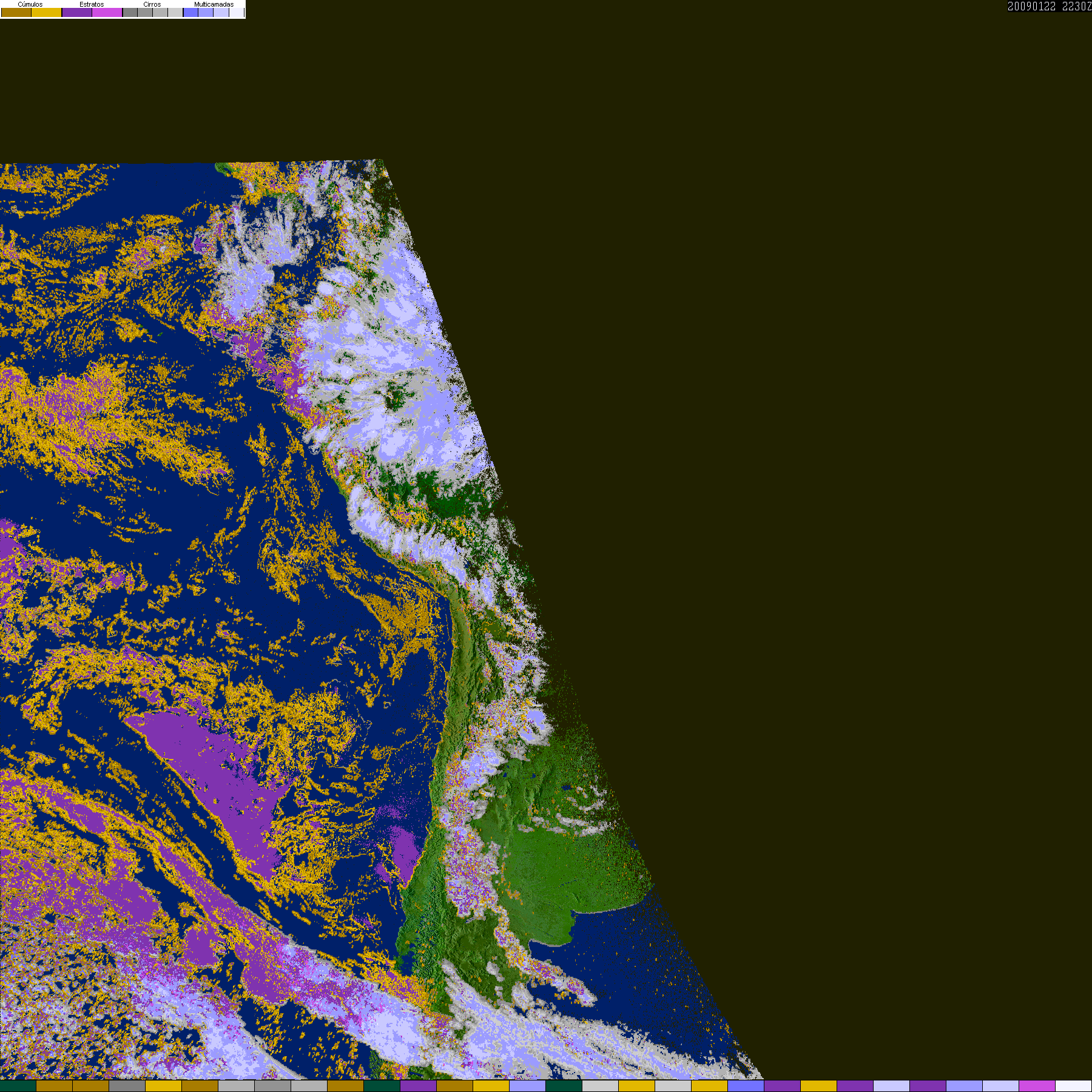Click the dark brown Cúmulos legend swatch
1092x1092 pixels.
[16, 13]
